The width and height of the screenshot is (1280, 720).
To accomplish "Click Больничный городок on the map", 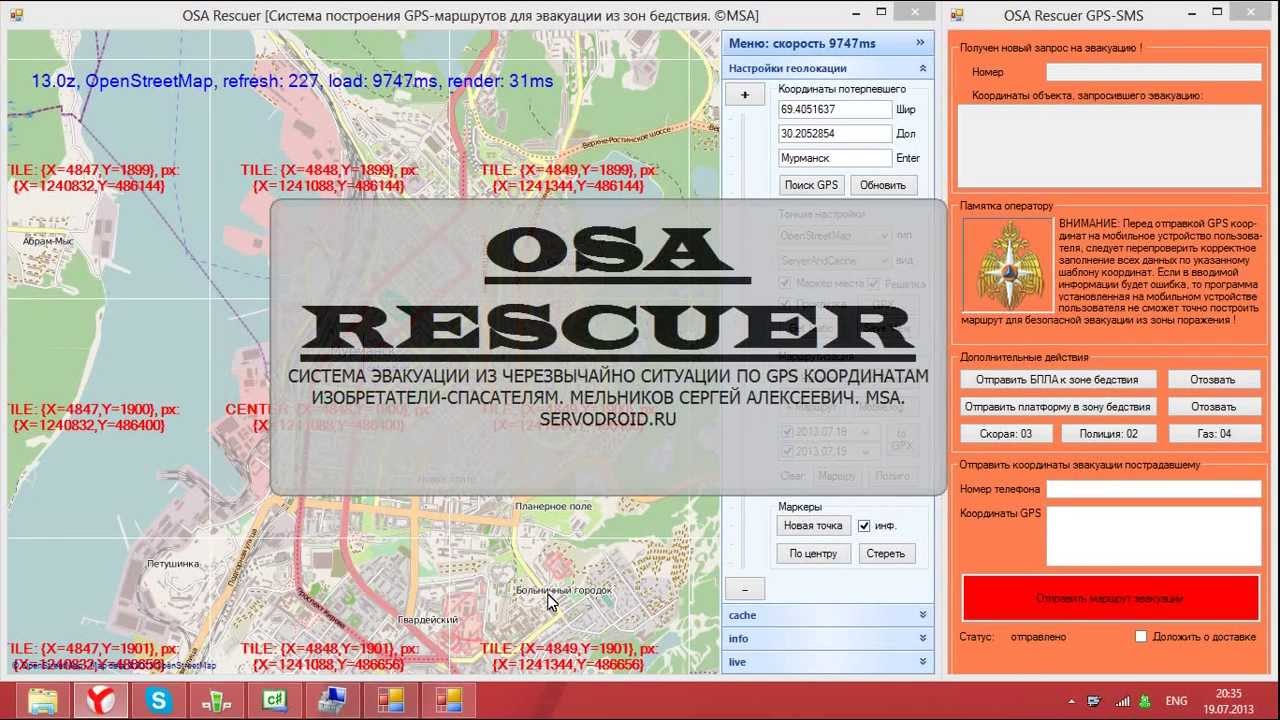I will tap(563, 590).
